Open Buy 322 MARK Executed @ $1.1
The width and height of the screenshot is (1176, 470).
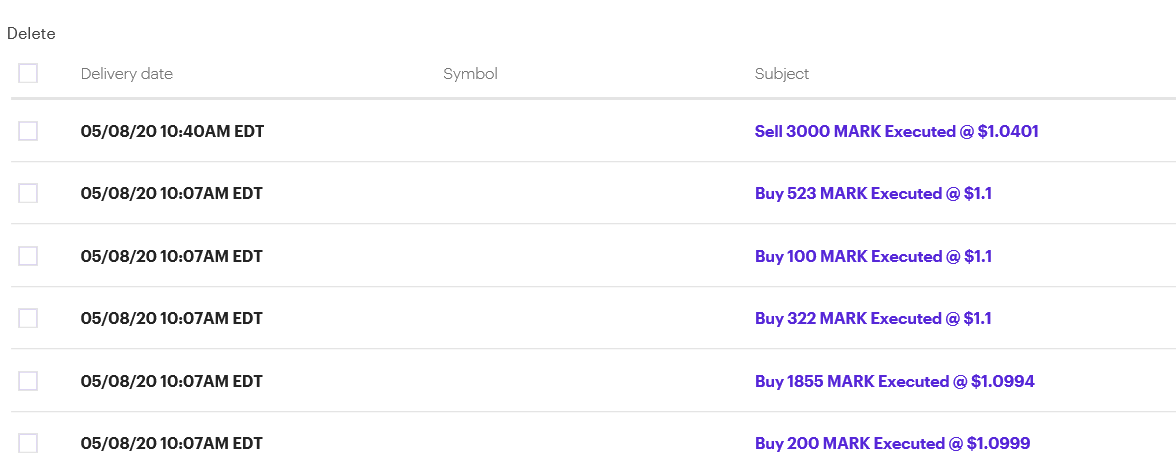tap(873, 318)
